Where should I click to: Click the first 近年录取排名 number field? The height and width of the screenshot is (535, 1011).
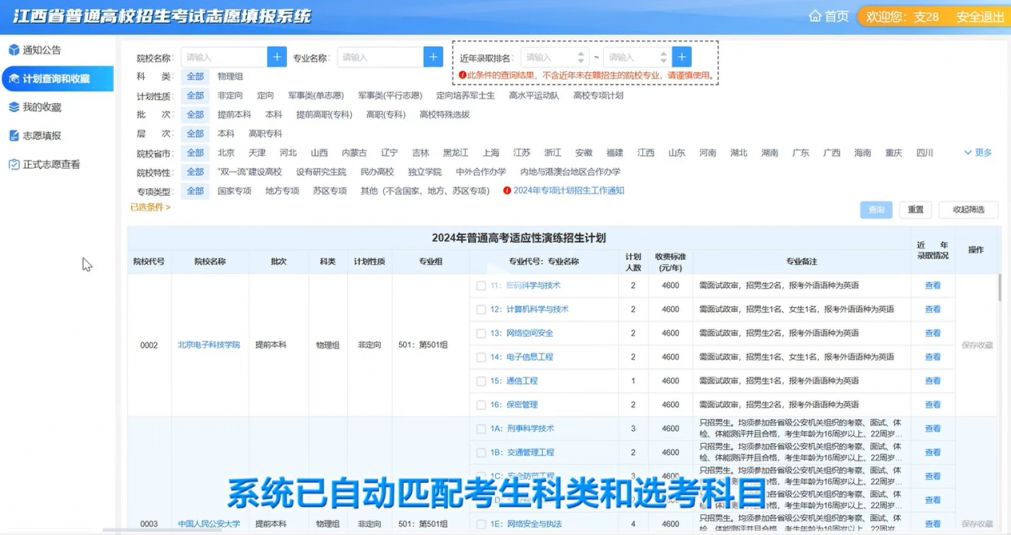pos(555,57)
